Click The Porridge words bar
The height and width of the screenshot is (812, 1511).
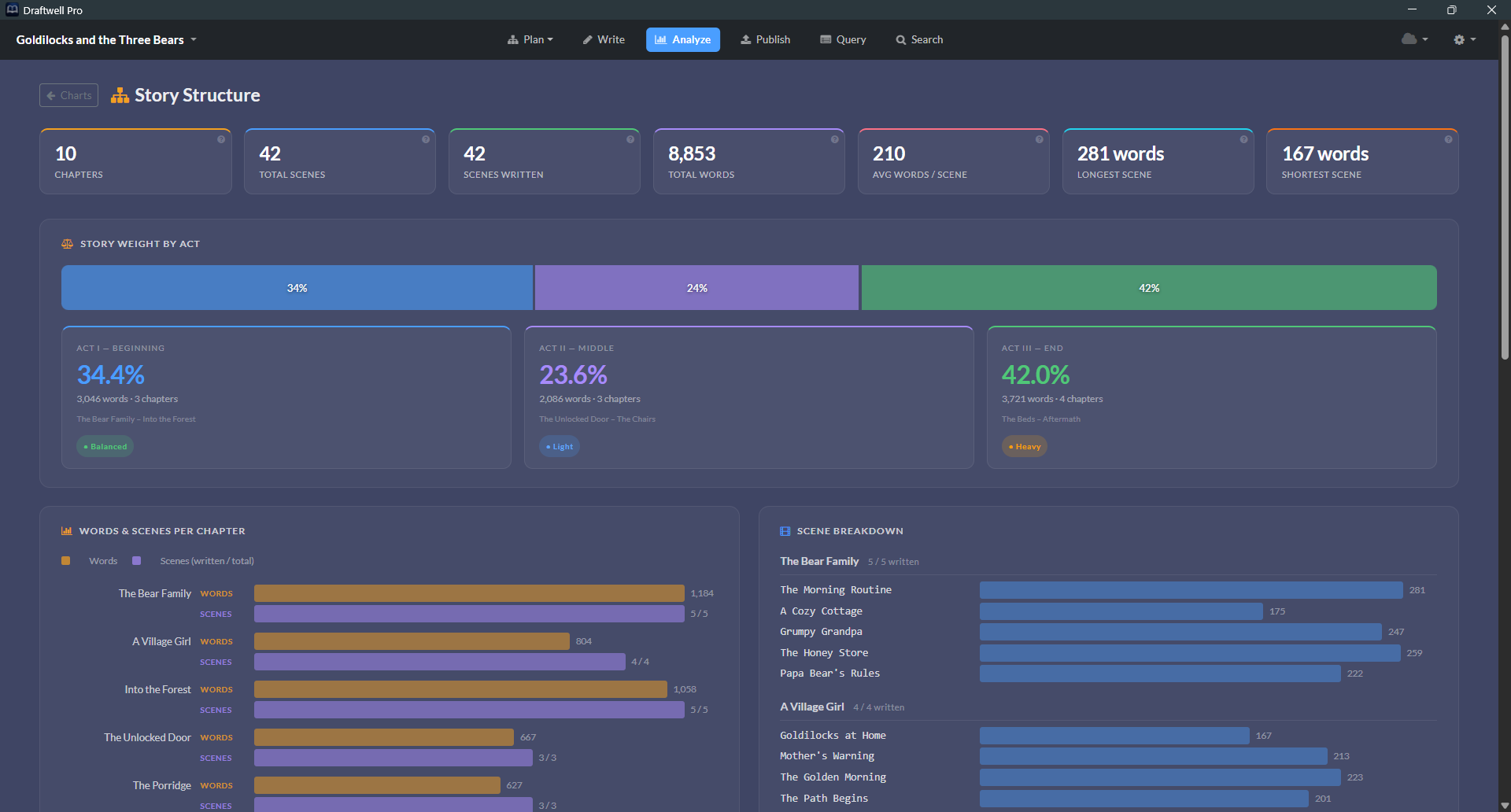point(377,785)
